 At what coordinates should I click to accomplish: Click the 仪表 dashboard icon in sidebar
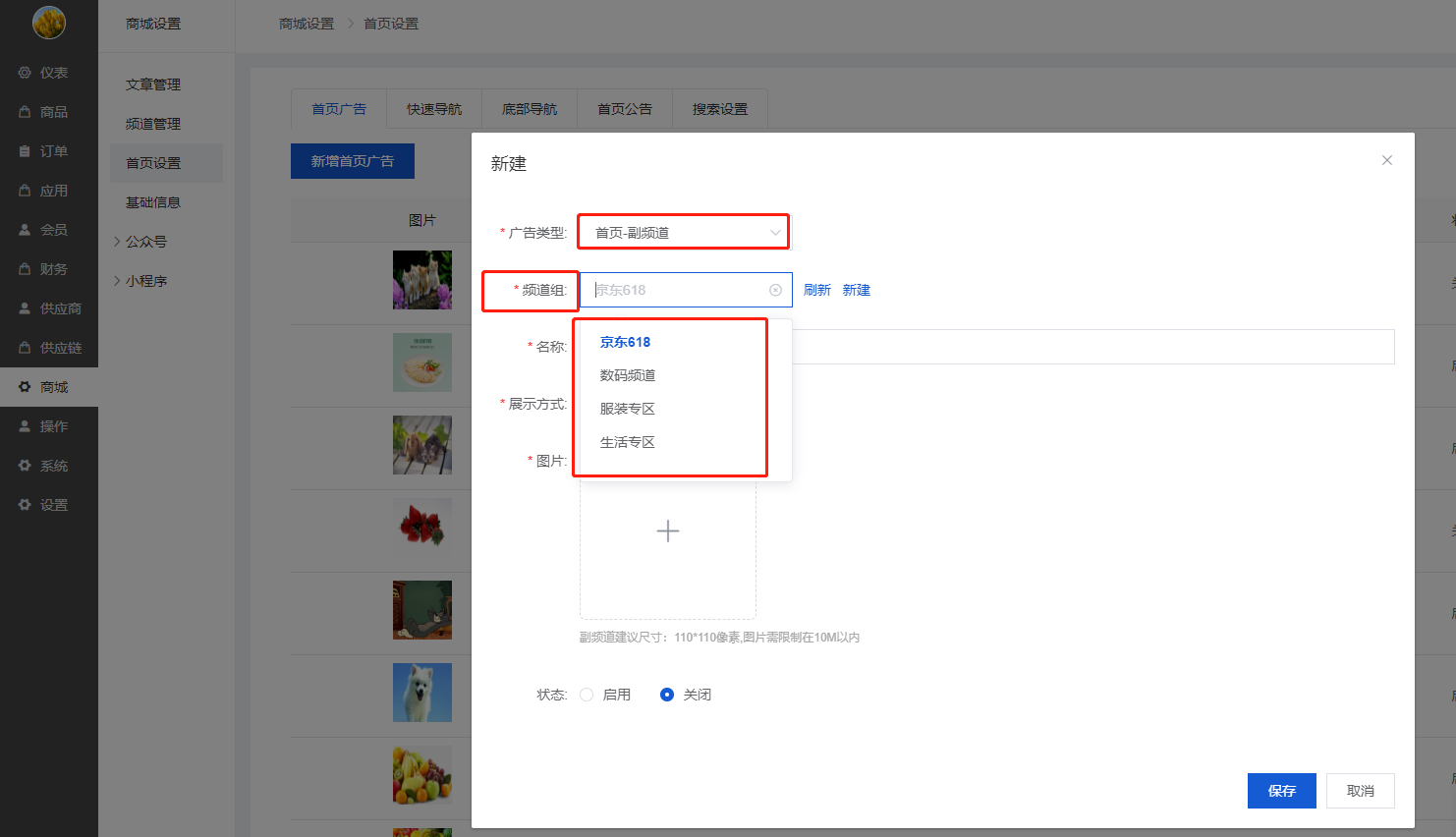tap(25, 73)
